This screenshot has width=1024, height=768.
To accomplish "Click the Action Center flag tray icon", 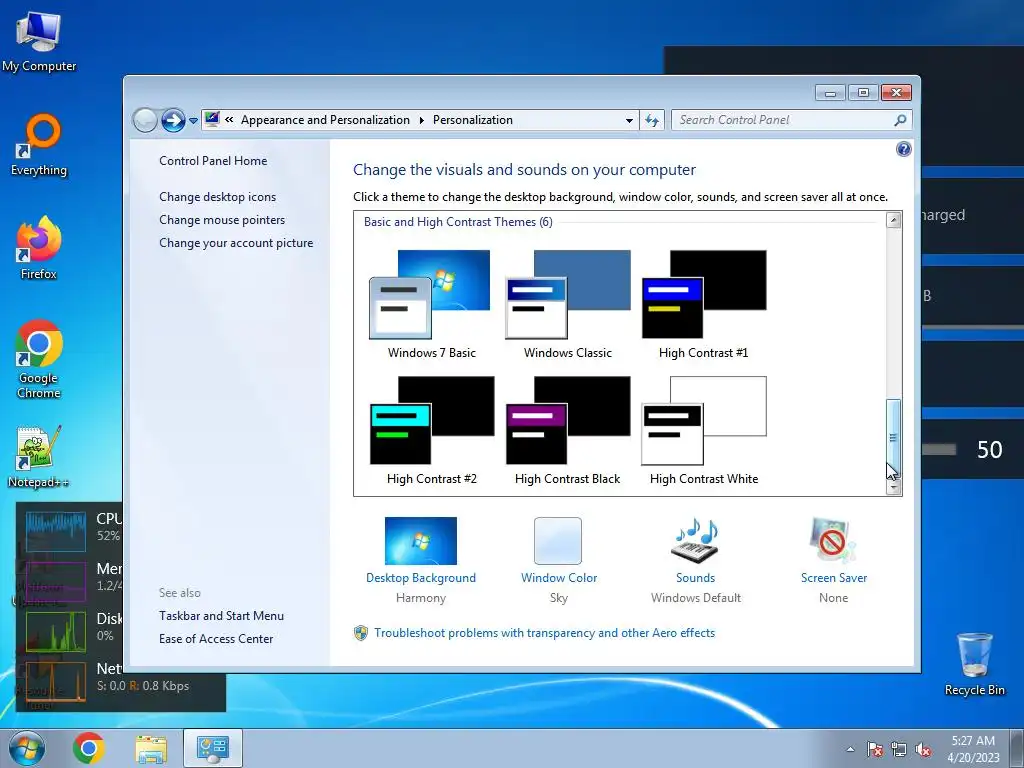I will (874, 750).
